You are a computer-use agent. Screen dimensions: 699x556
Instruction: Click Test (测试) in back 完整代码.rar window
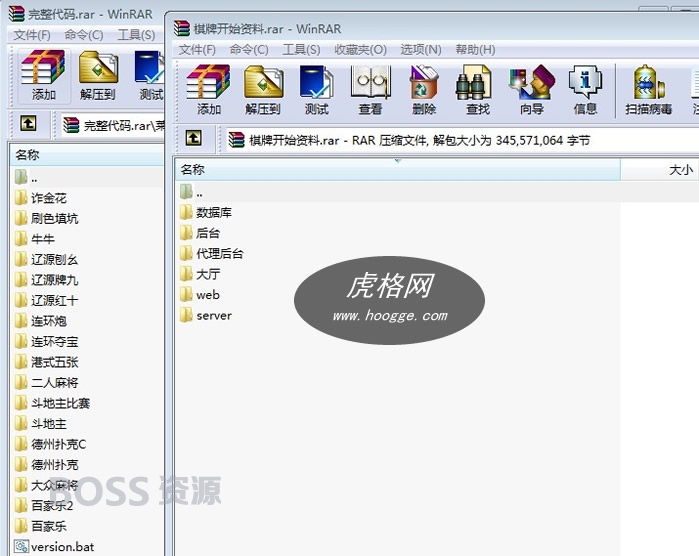click(x=149, y=75)
